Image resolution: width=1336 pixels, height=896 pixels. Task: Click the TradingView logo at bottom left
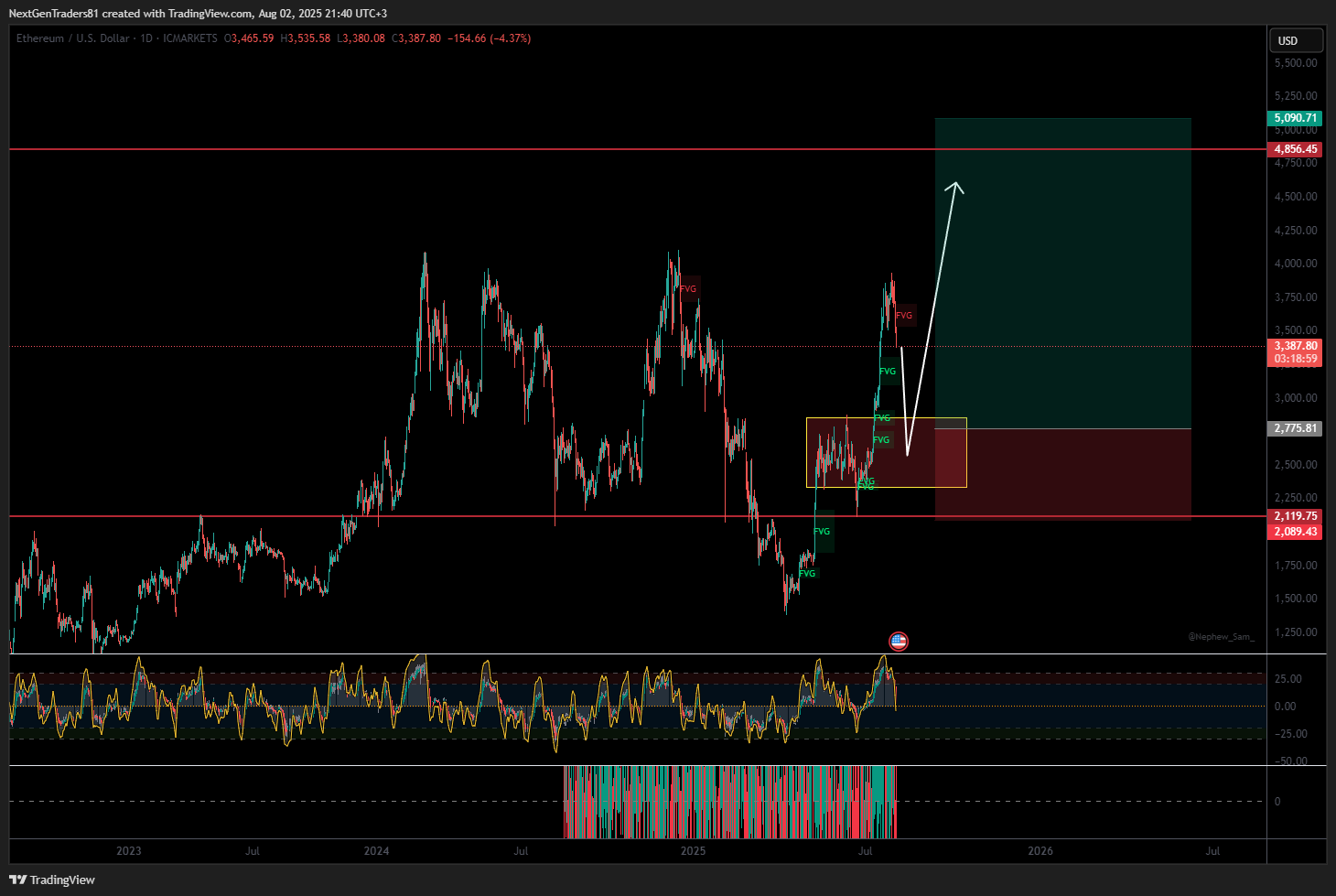(52, 880)
